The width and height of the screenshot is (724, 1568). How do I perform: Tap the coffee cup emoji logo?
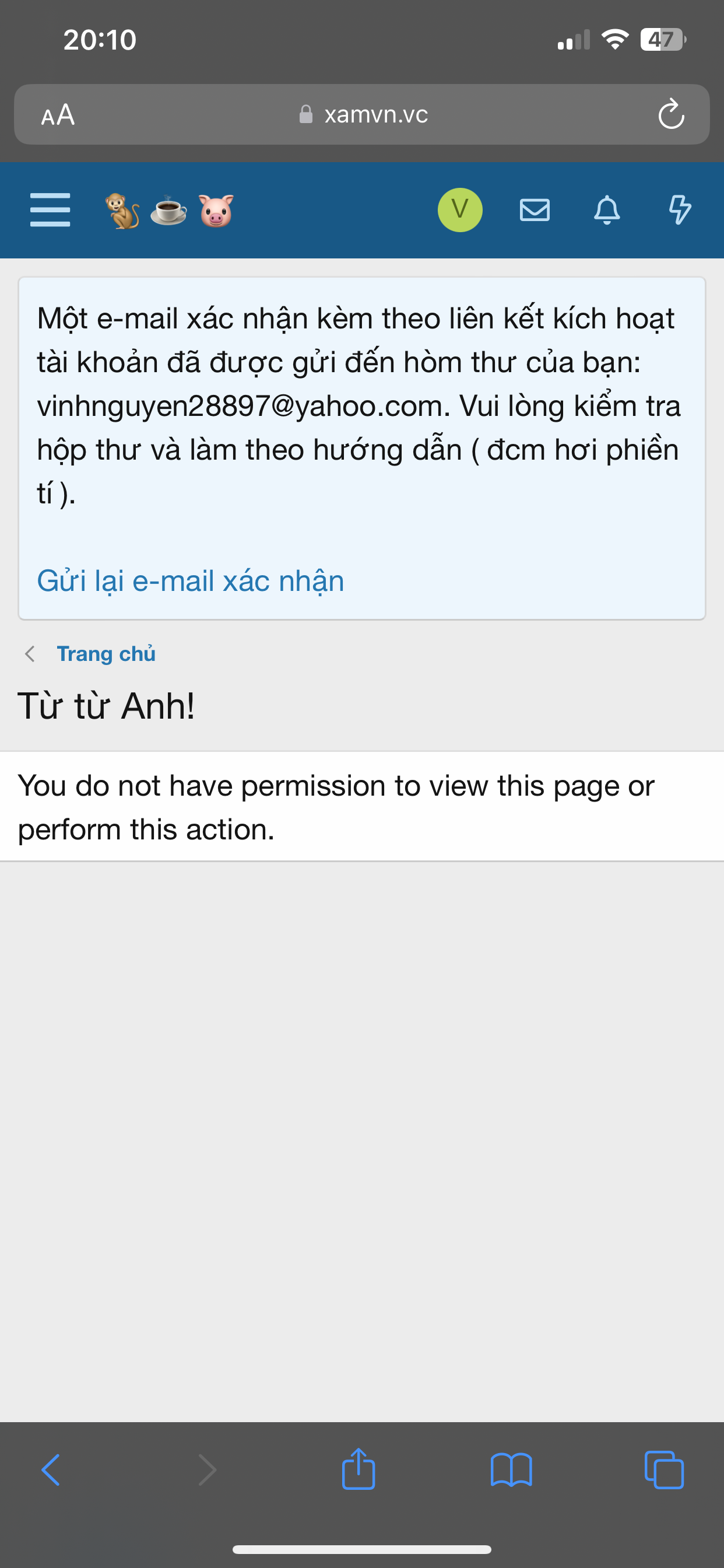(168, 211)
